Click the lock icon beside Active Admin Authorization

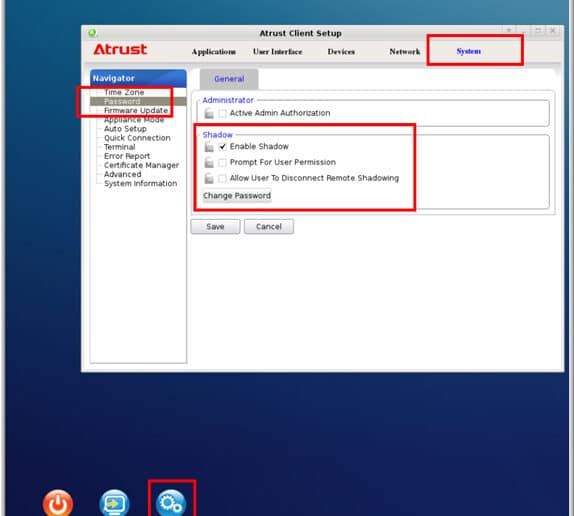[209, 113]
